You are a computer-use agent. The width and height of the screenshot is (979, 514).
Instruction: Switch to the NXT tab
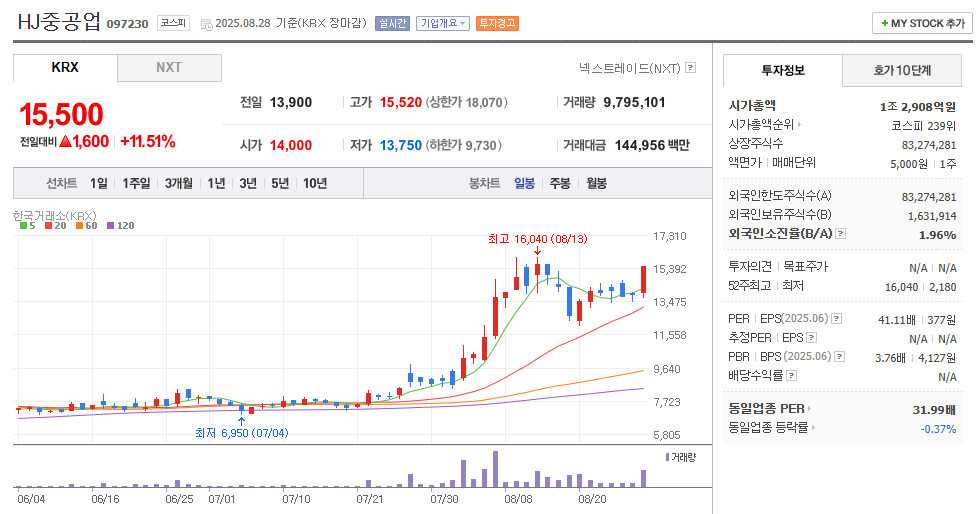pyautogui.click(x=169, y=67)
